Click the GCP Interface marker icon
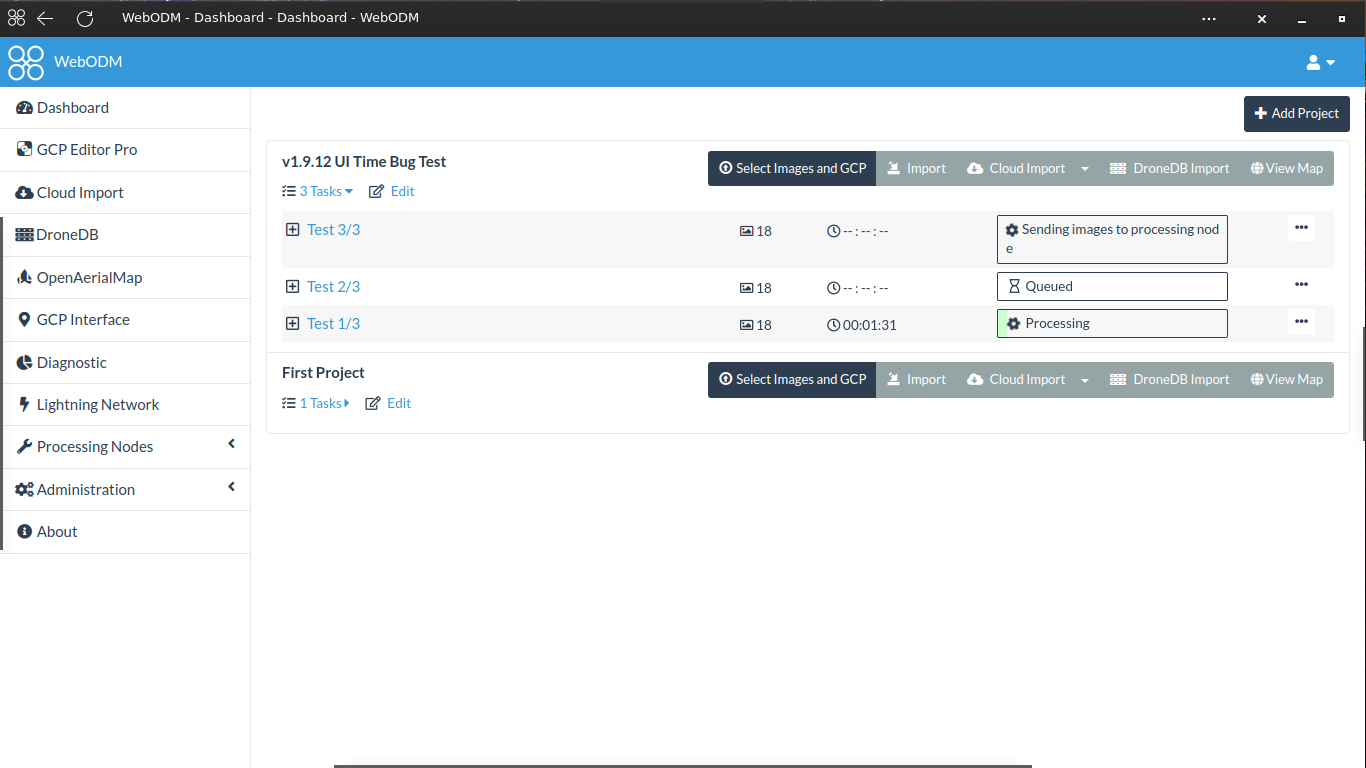 [22, 319]
